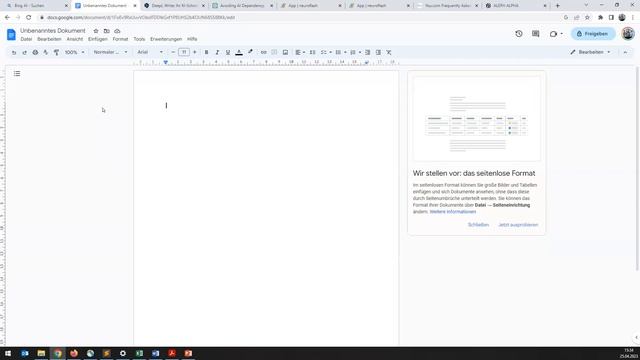640x360 pixels.
Task: Open Outlook from the taskbar
Action: click(25, 353)
